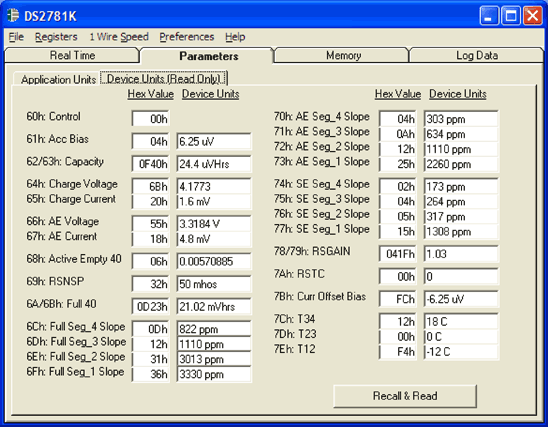Click the left Hex Value column header

[151, 94]
